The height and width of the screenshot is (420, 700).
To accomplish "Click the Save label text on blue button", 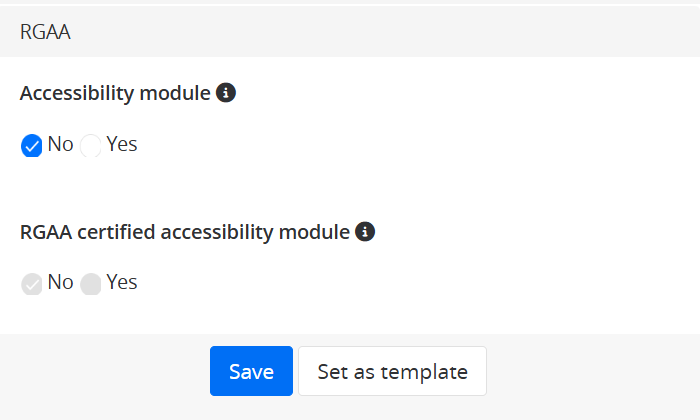I will [251, 372].
